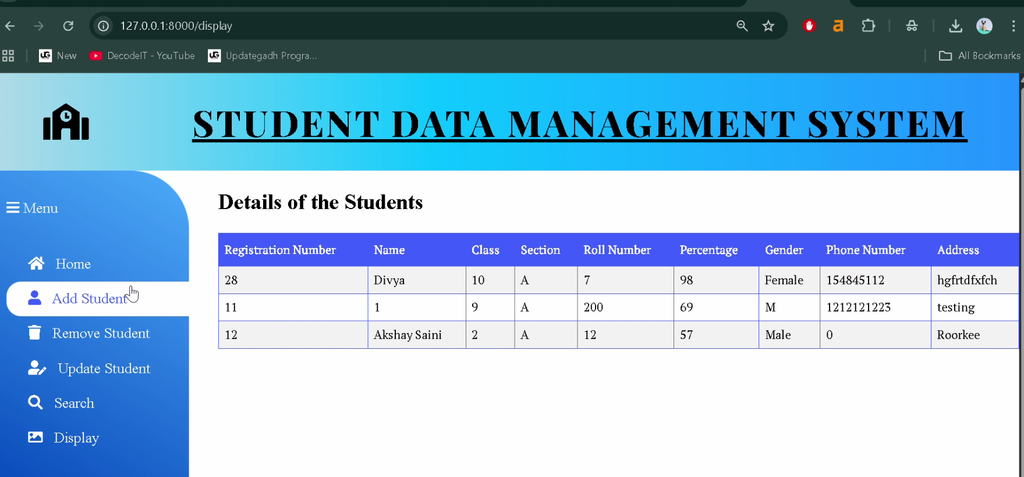
Task: Click the address bar URL 127.0.0.1:8000/display
Action: coord(176,26)
